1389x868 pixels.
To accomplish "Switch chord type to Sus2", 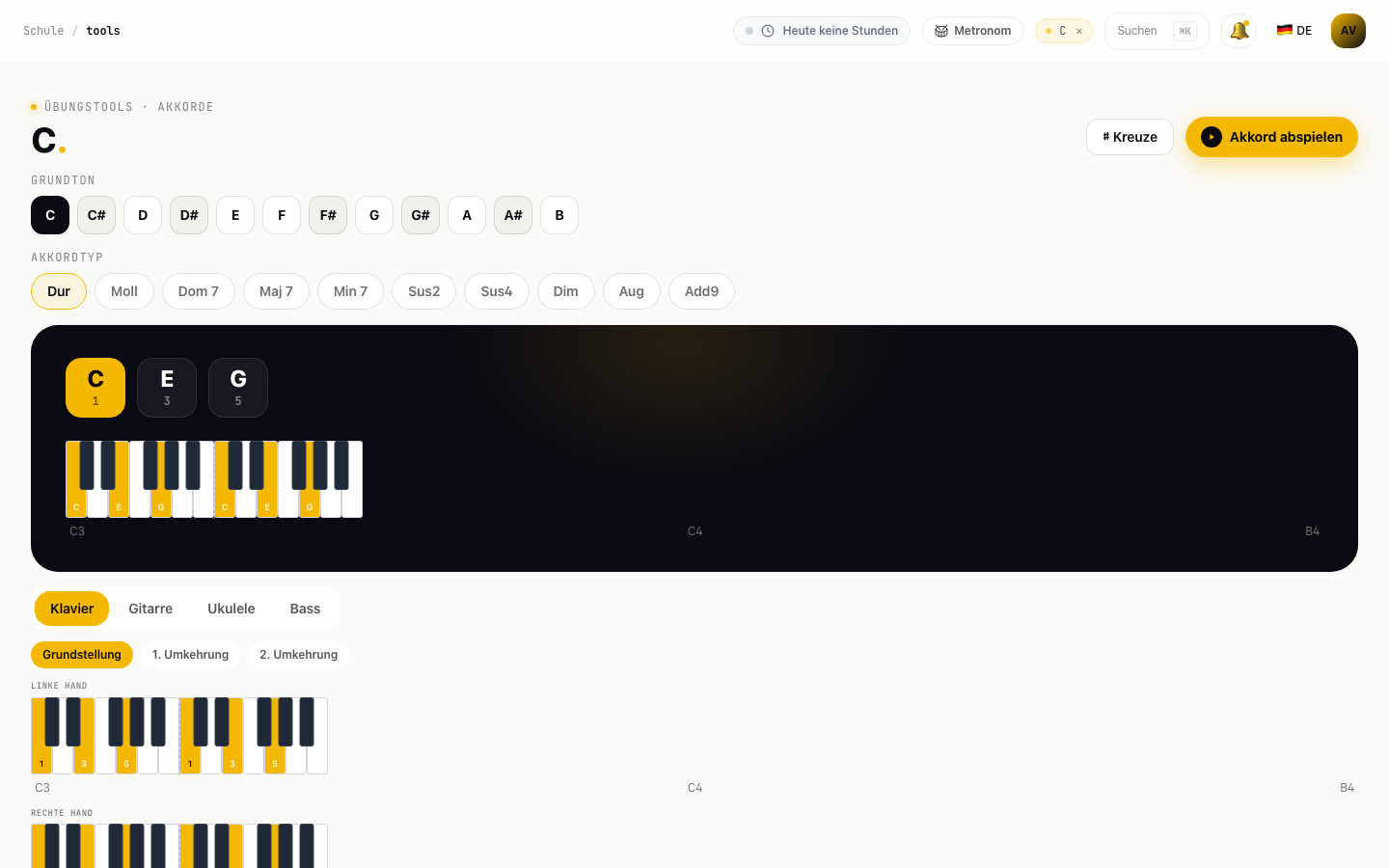I will 424,291.
